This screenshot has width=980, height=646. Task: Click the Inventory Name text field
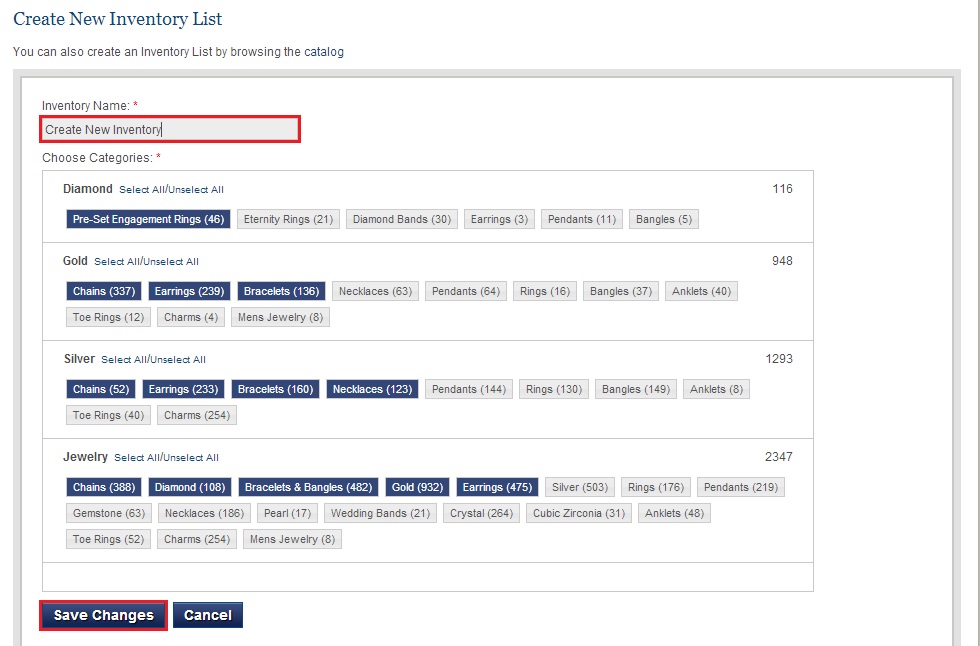pyautogui.click(x=170, y=129)
